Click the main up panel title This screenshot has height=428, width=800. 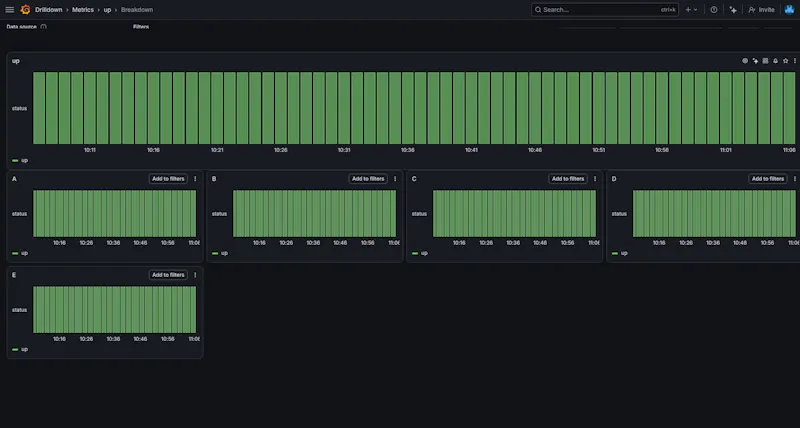[16, 61]
